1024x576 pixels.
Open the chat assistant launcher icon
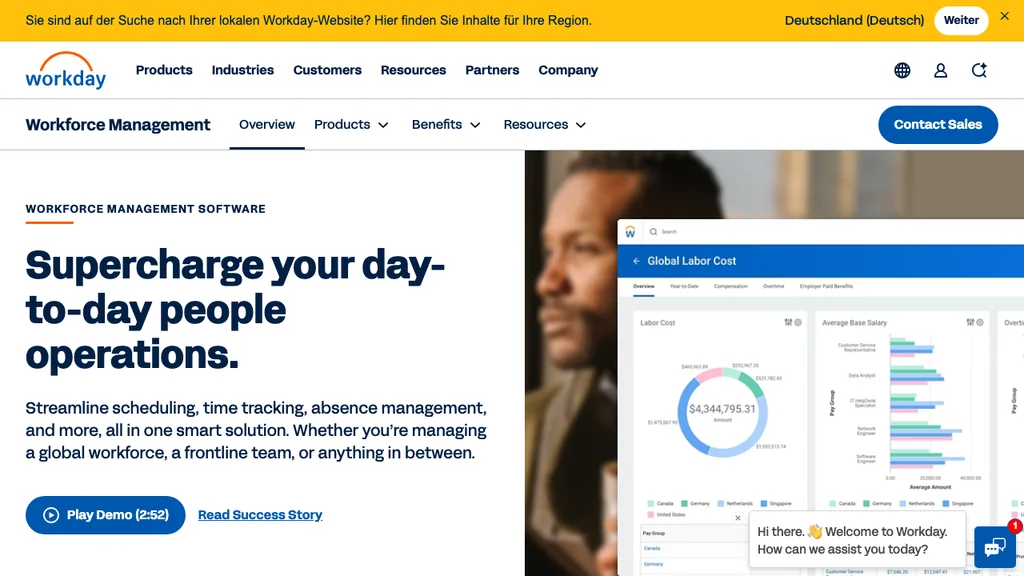coord(995,547)
